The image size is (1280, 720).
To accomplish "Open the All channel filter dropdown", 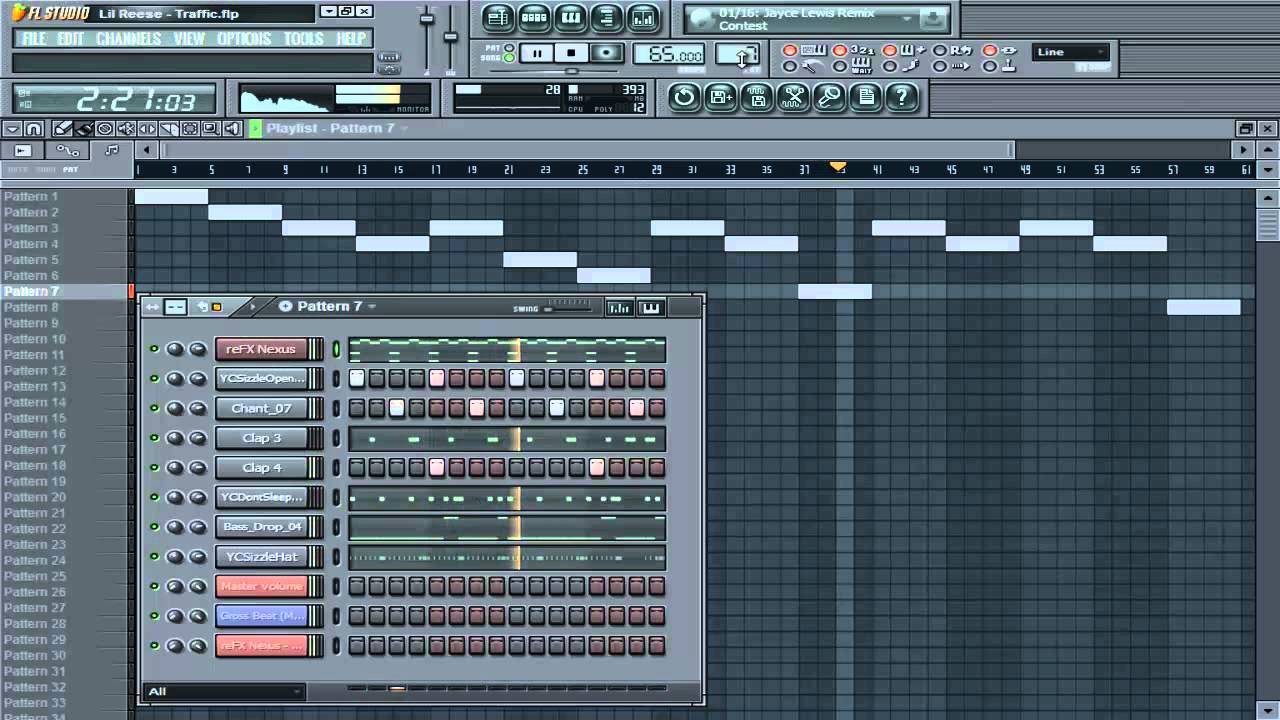I will (x=224, y=691).
